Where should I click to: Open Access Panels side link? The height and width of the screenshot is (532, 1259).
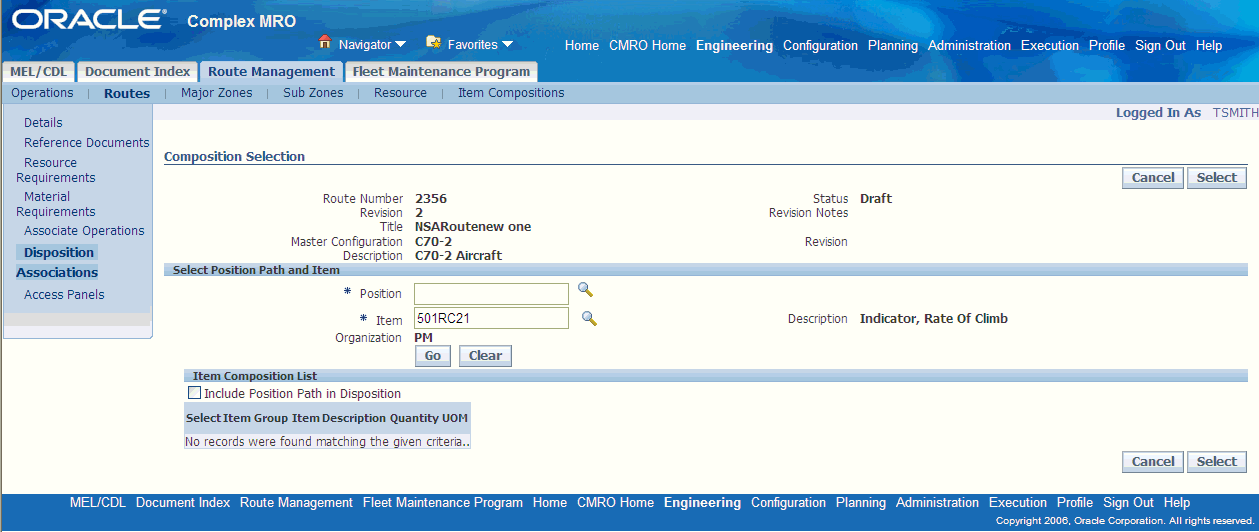(x=64, y=294)
